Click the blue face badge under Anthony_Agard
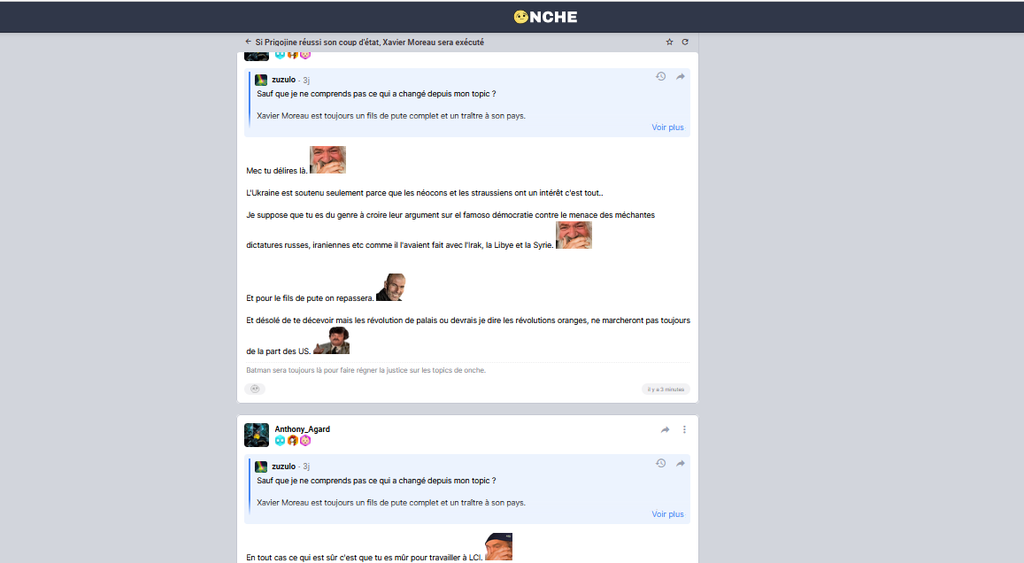The height and width of the screenshot is (563, 1024). [280, 441]
